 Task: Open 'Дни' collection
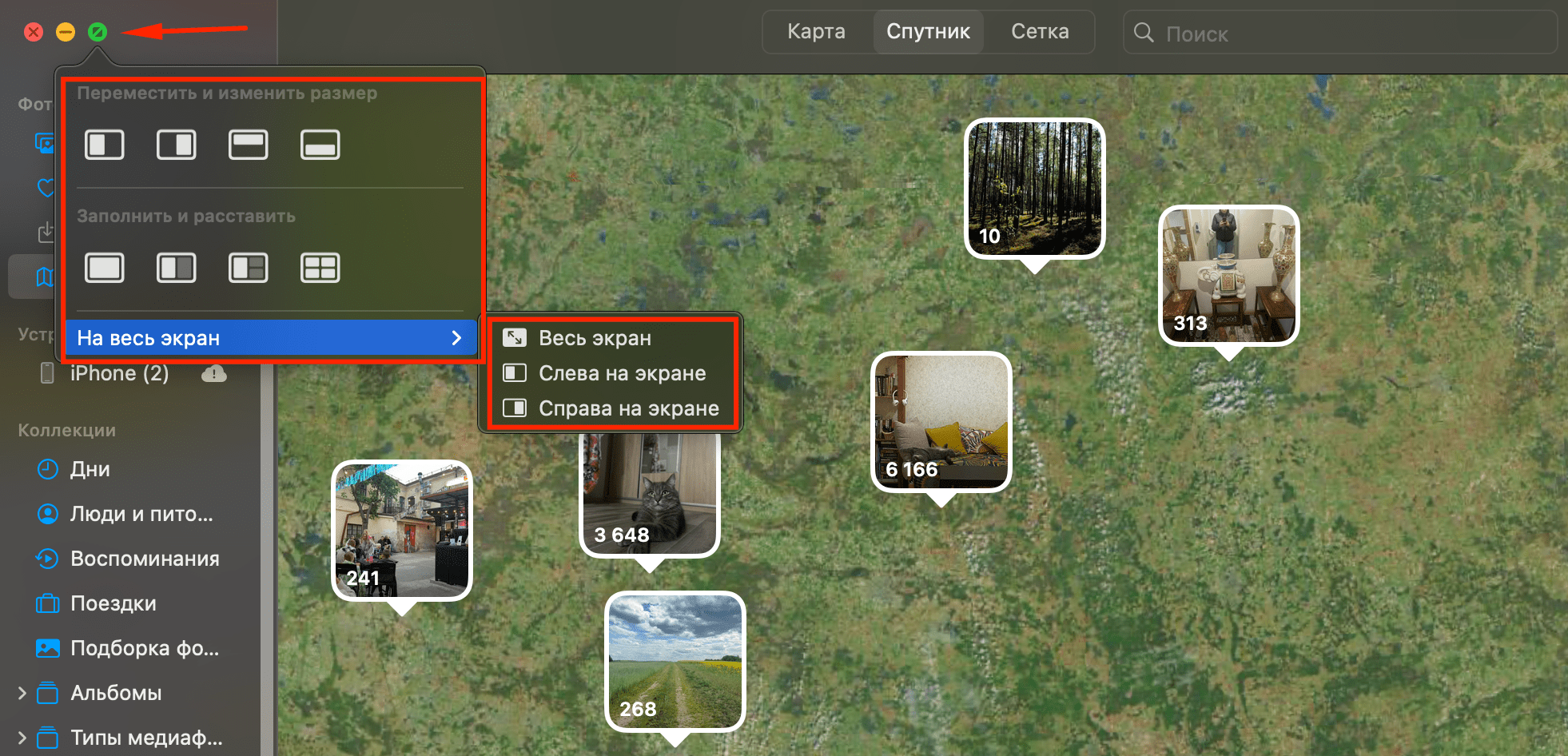pos(90,469)
